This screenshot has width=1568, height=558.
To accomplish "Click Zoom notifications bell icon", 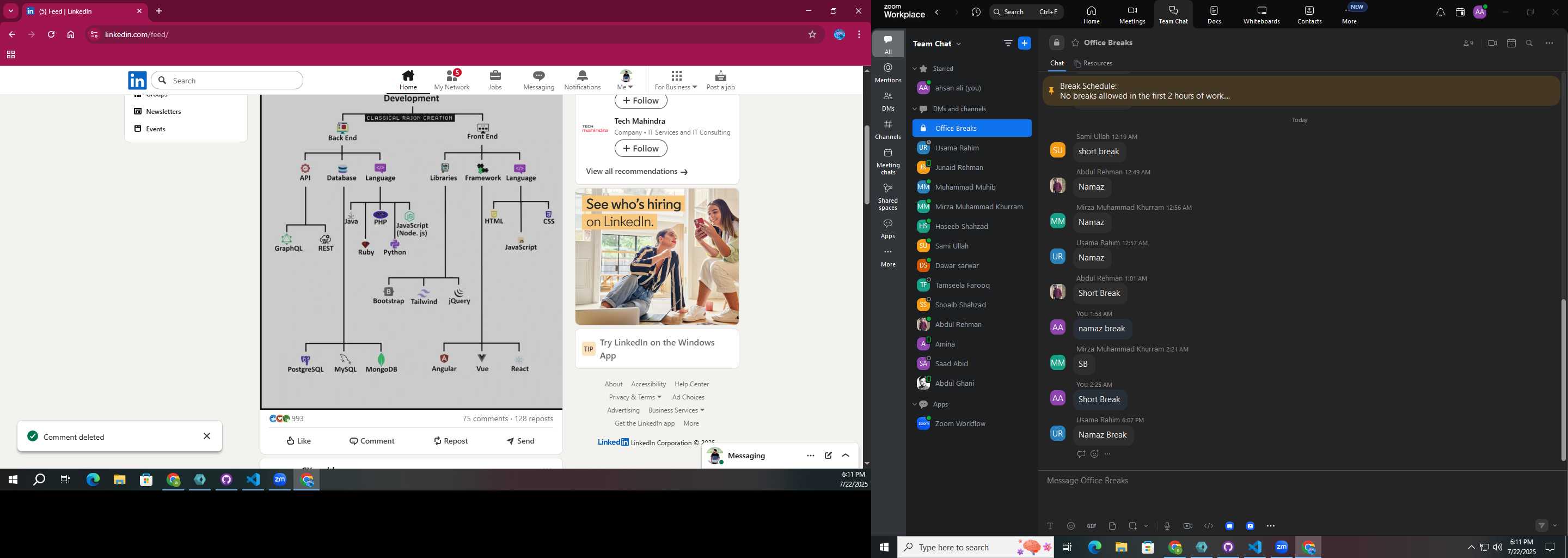I will pos(1440,12).
